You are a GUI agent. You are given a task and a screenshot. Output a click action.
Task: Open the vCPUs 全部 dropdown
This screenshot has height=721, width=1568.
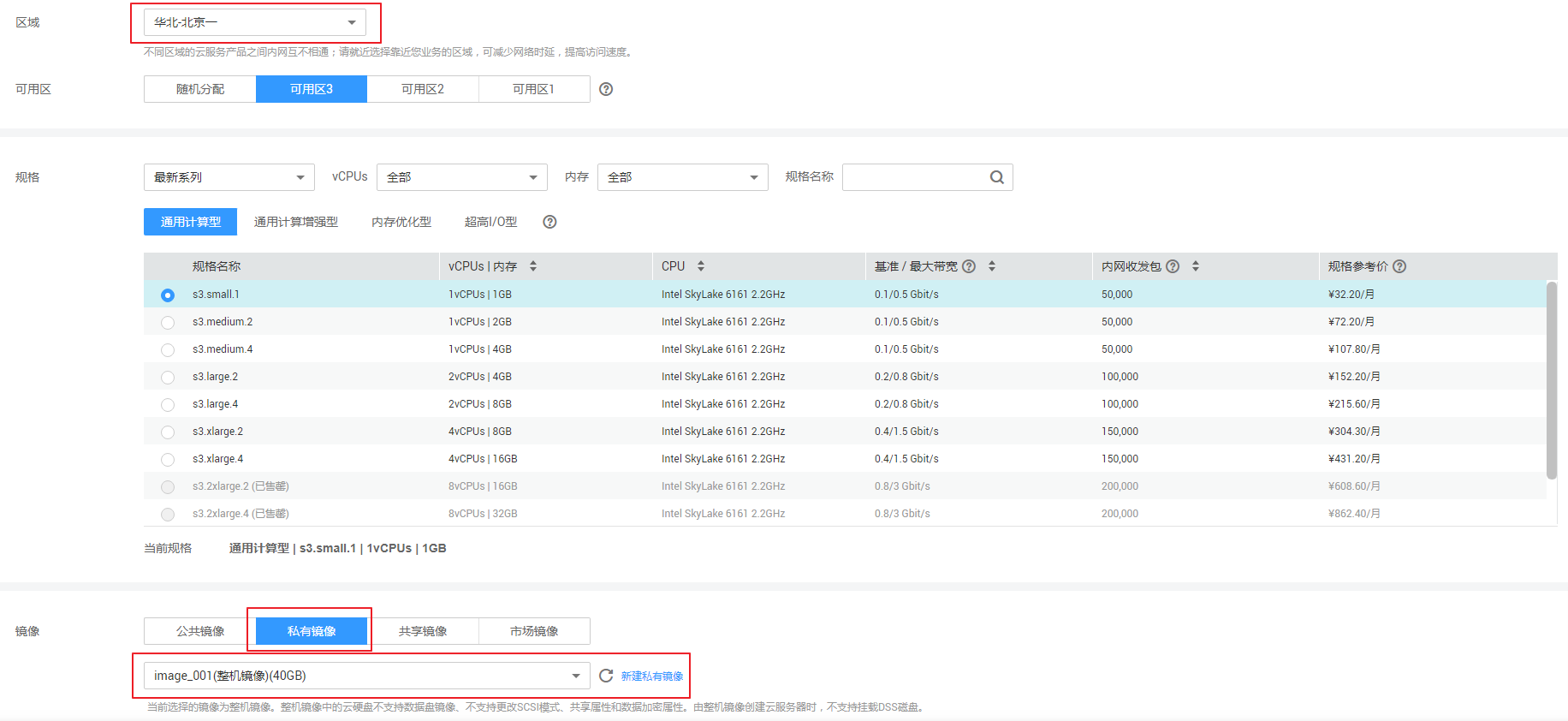coord(462,177)
